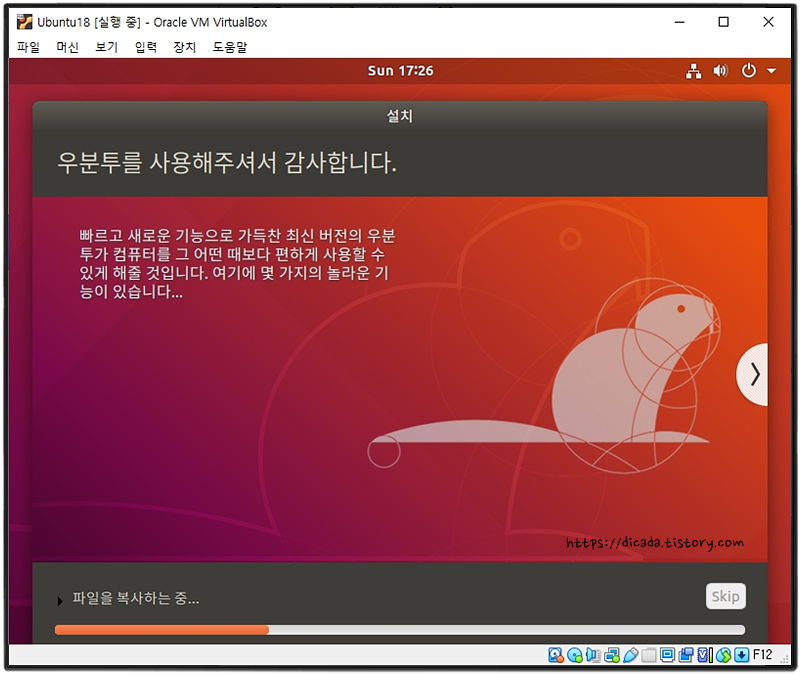Image resolution: width=802 pixels, height=675 pixels.
Task: Click the shared folders status icon
Action: 649,655
